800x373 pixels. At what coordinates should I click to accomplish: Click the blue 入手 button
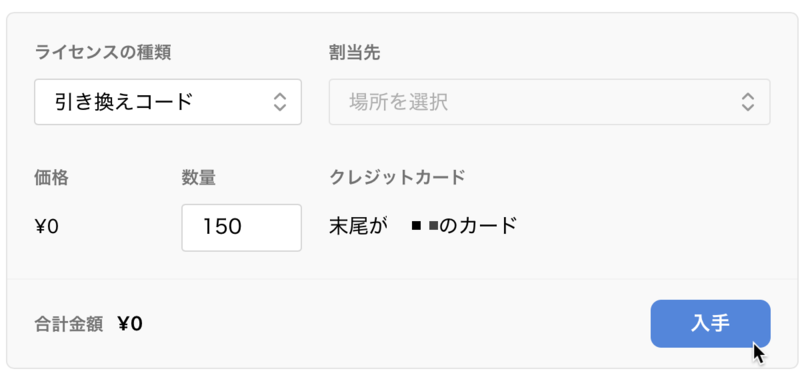click(710, 324)
